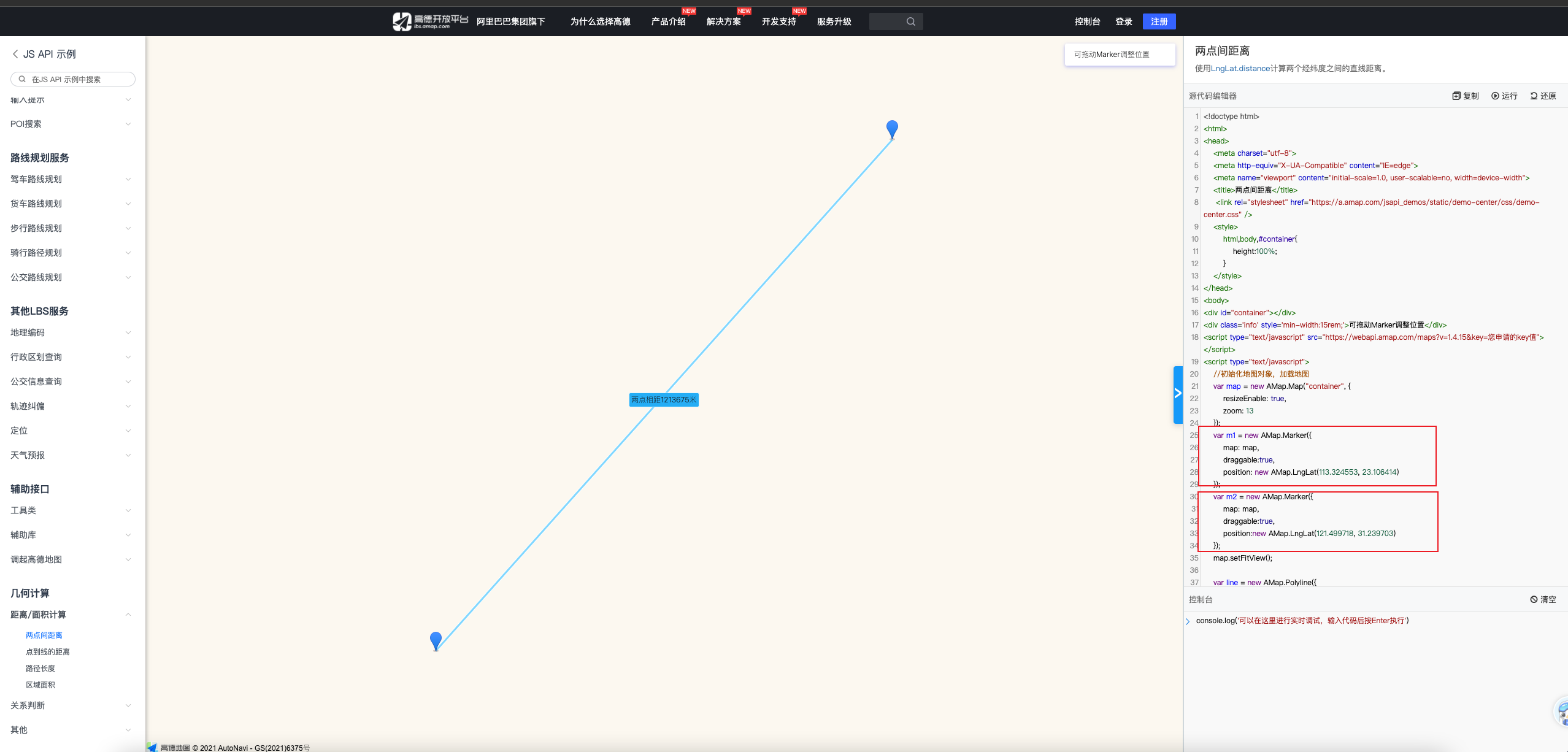Restore original code with the reset button
1568x752 pixels.
click(1543, 96)
